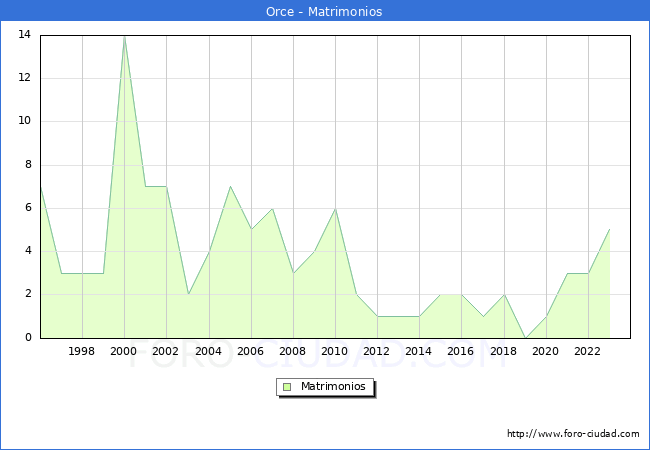Click the peak data point at year 2000
Image resolution: width=650 pixels, height=450 pixels.
click(x=124, y=36)
